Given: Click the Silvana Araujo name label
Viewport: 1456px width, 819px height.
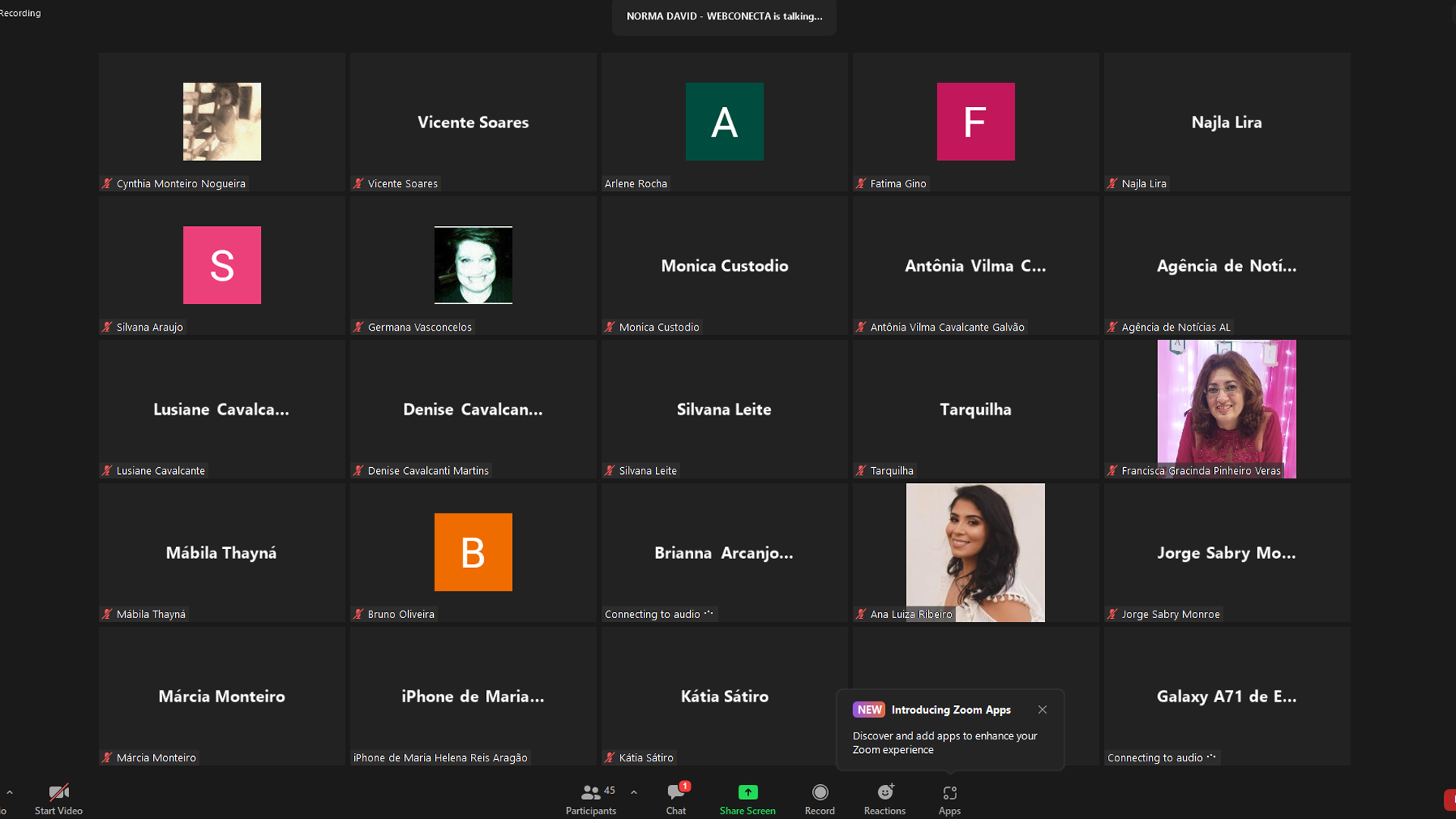Looking at the screenshot, I should click(149, 328).
